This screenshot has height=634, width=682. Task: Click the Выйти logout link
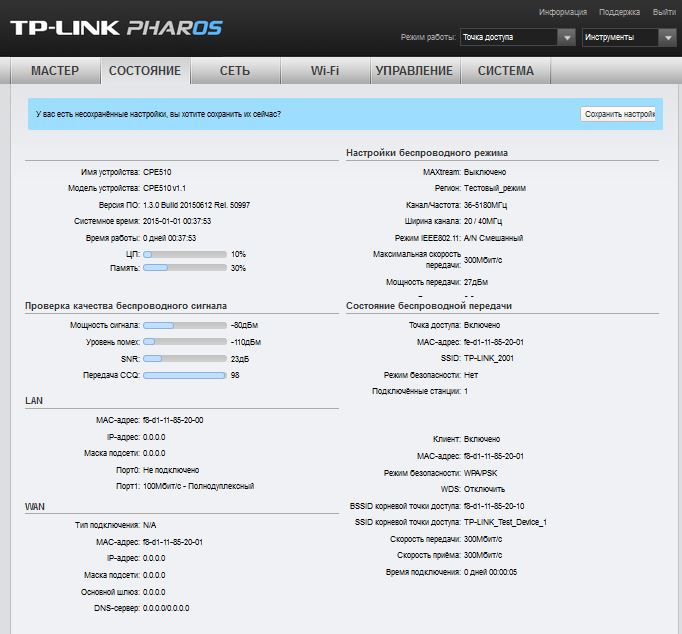[x=664, y=12]
